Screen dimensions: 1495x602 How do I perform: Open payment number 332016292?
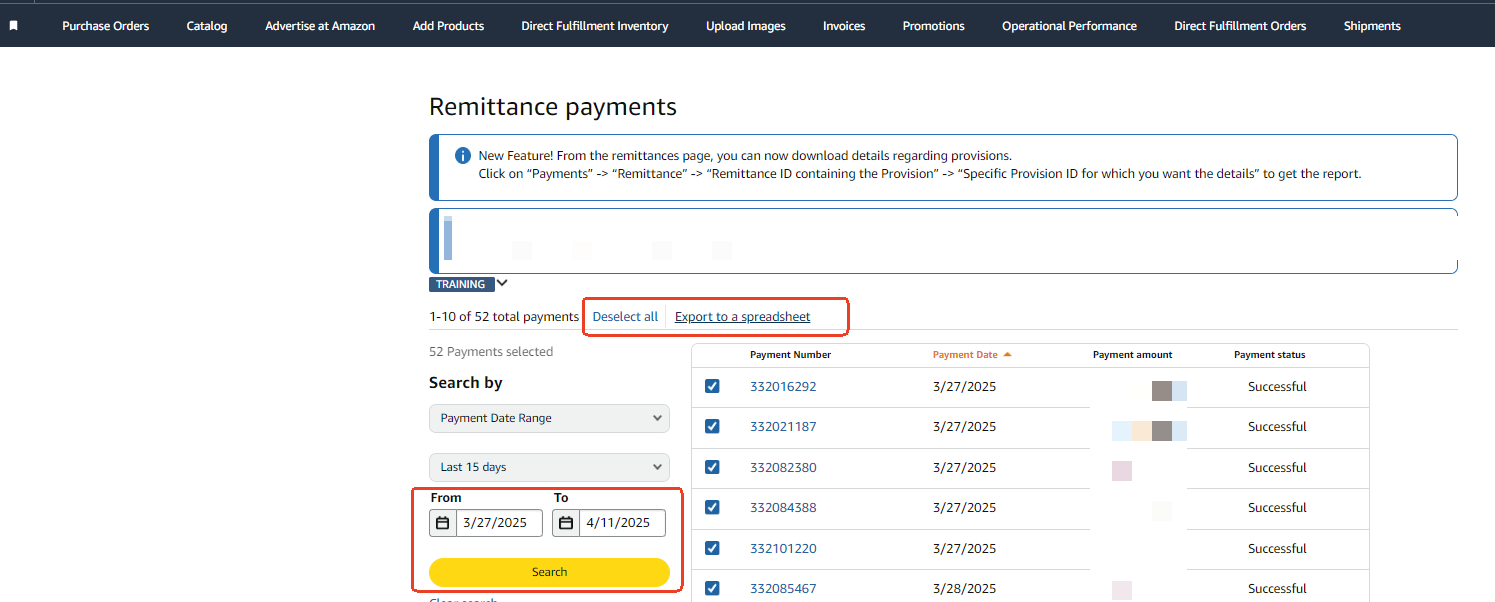tap(783, 386)
